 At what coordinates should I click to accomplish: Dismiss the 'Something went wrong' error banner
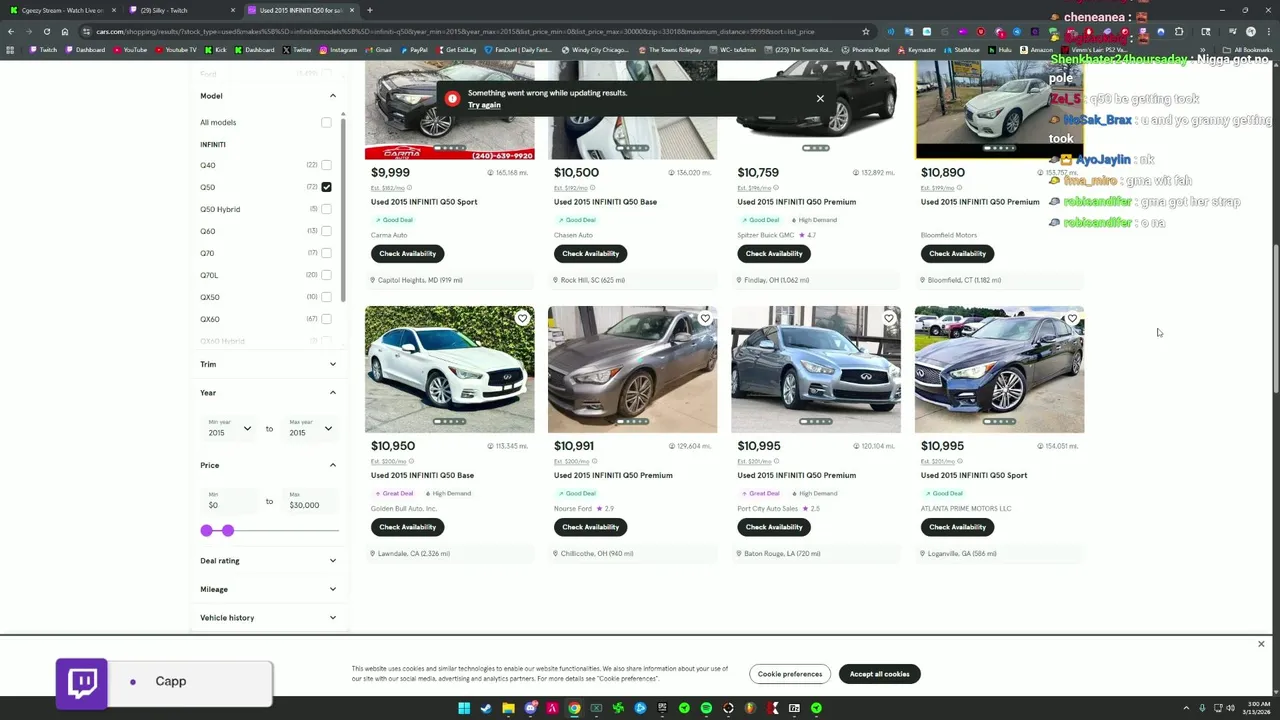[x=820, y=98]
